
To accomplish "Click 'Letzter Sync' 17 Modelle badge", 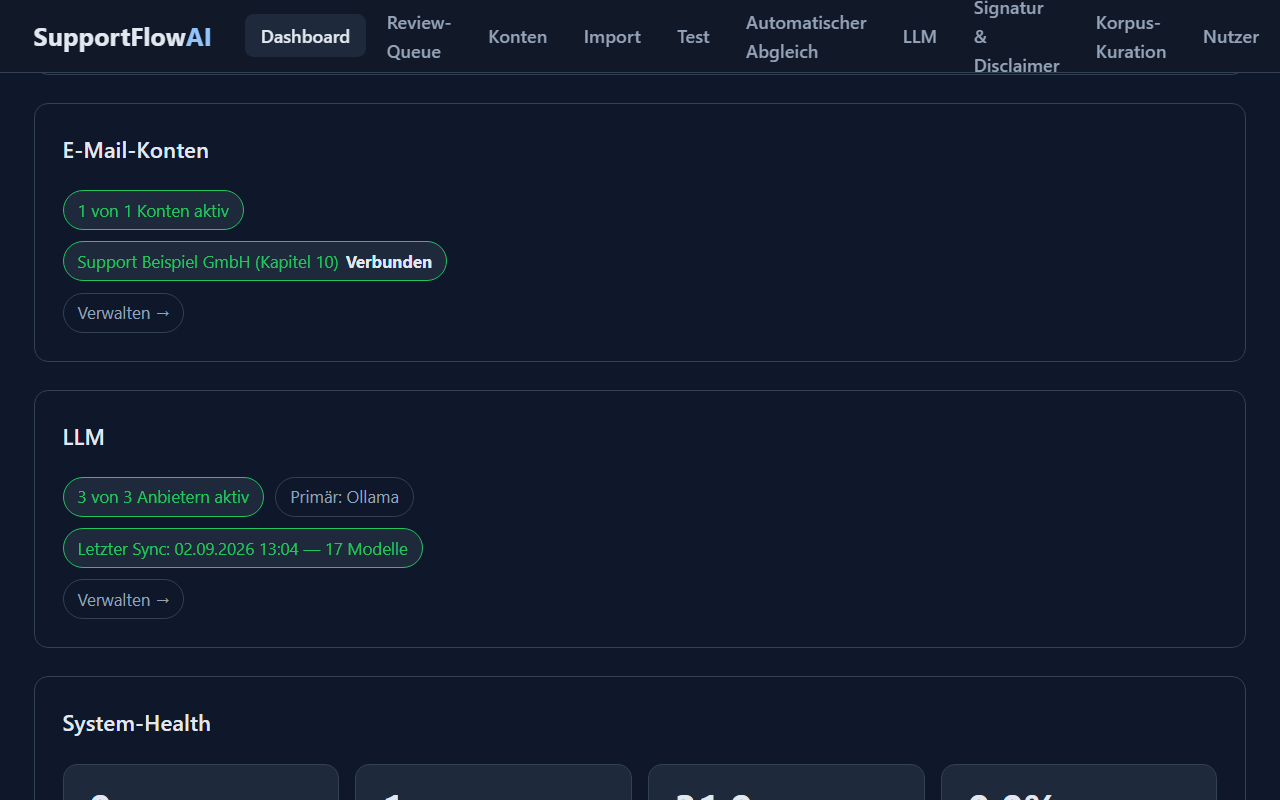I will (x=243, y=549).
